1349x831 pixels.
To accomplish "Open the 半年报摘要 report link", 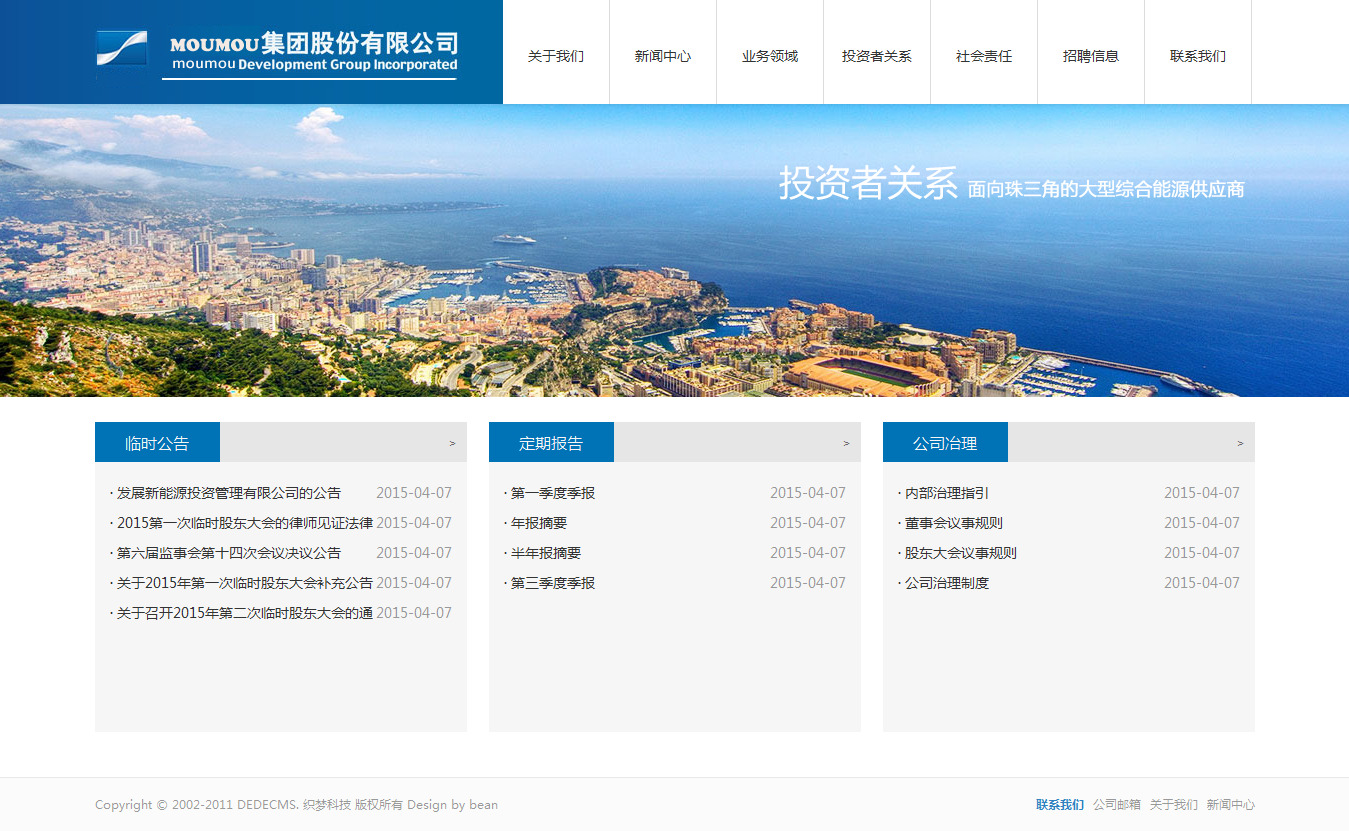I will click(546, 553).
